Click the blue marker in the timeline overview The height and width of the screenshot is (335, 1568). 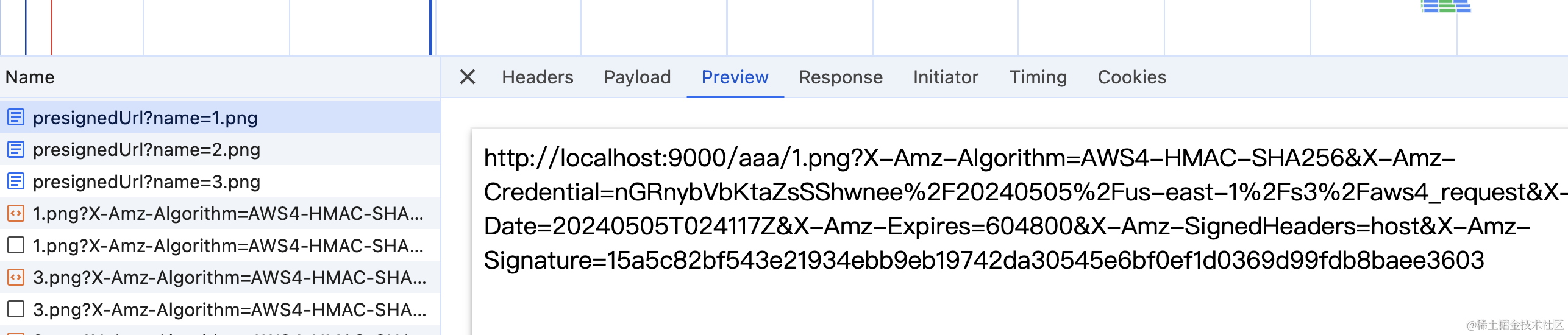[430, 27]
